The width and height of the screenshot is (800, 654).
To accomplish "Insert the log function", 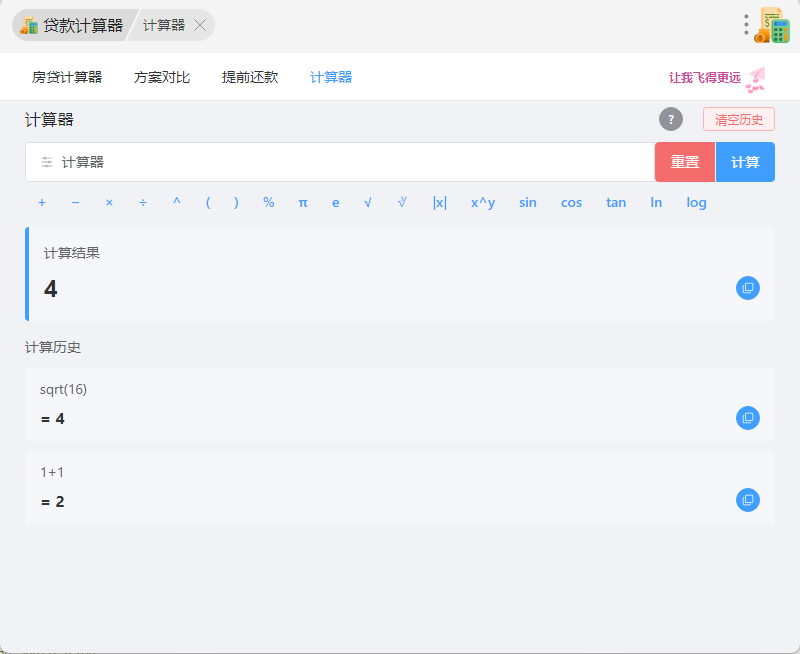I will (x=696, y=203).
